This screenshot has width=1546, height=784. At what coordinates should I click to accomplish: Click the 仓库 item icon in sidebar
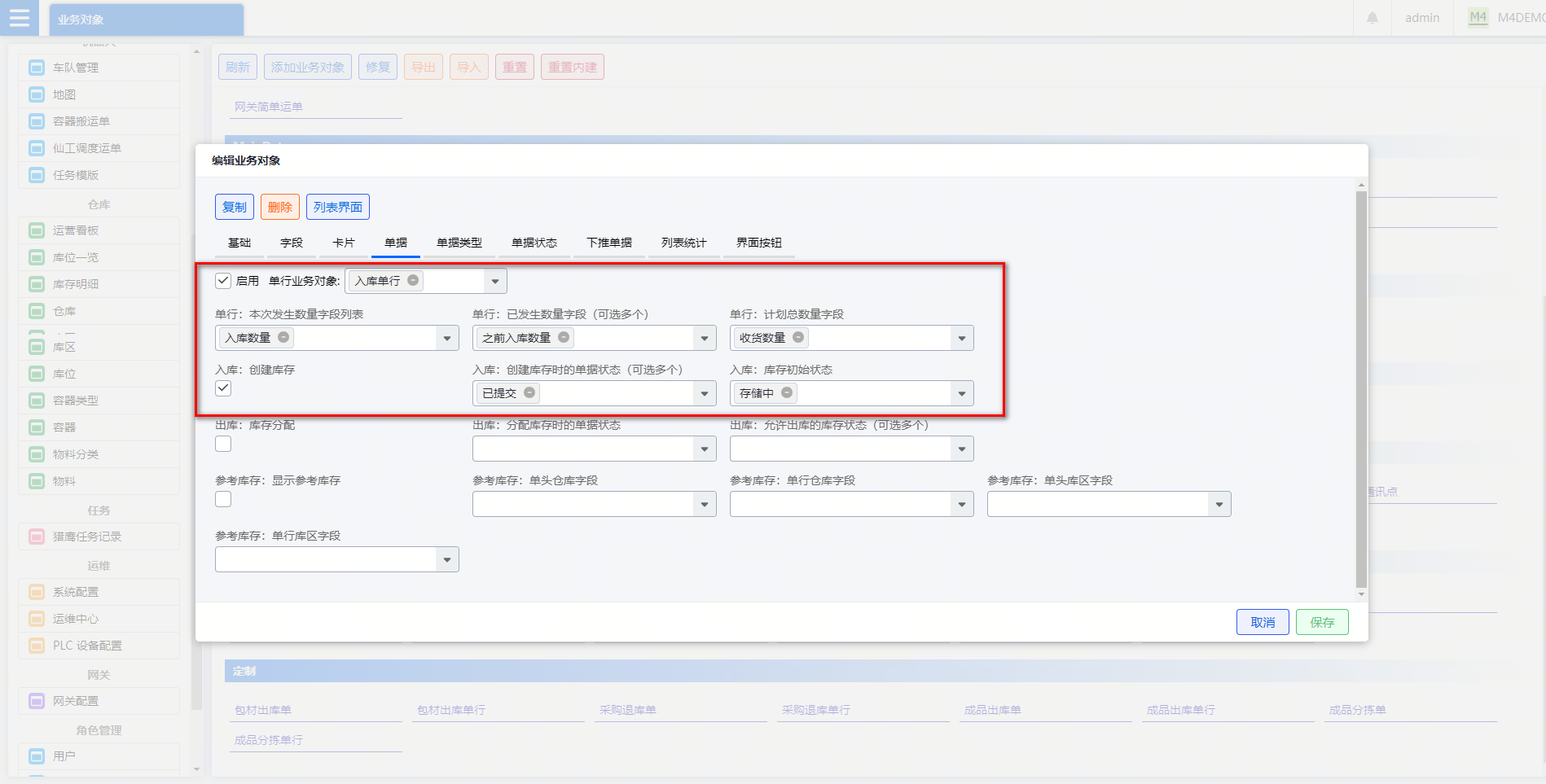click(x=37, y=311)
